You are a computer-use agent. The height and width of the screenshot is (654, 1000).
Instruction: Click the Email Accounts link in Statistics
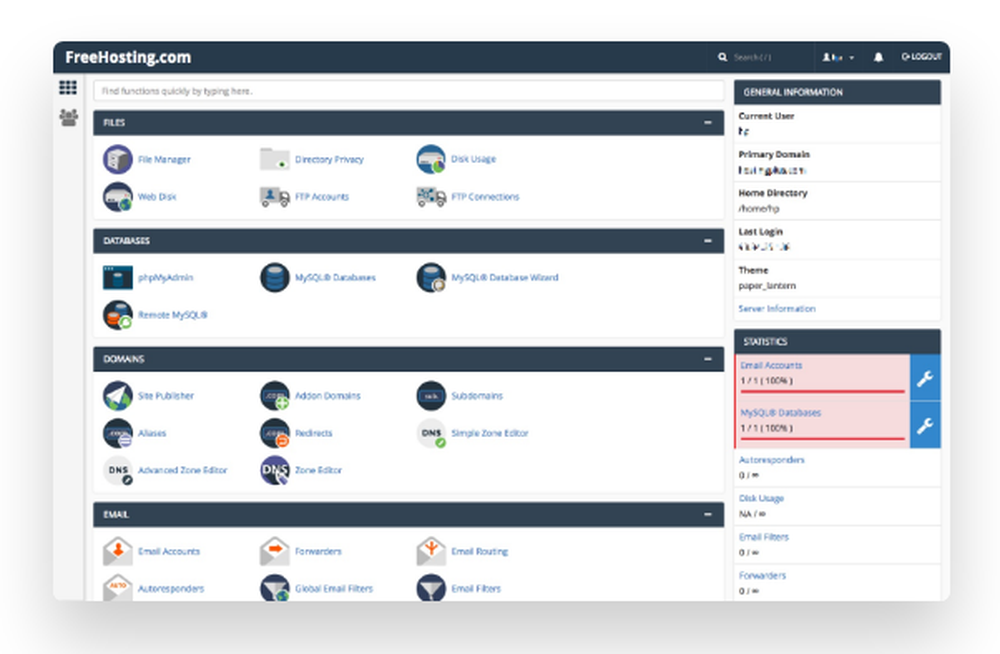[771, 366]
